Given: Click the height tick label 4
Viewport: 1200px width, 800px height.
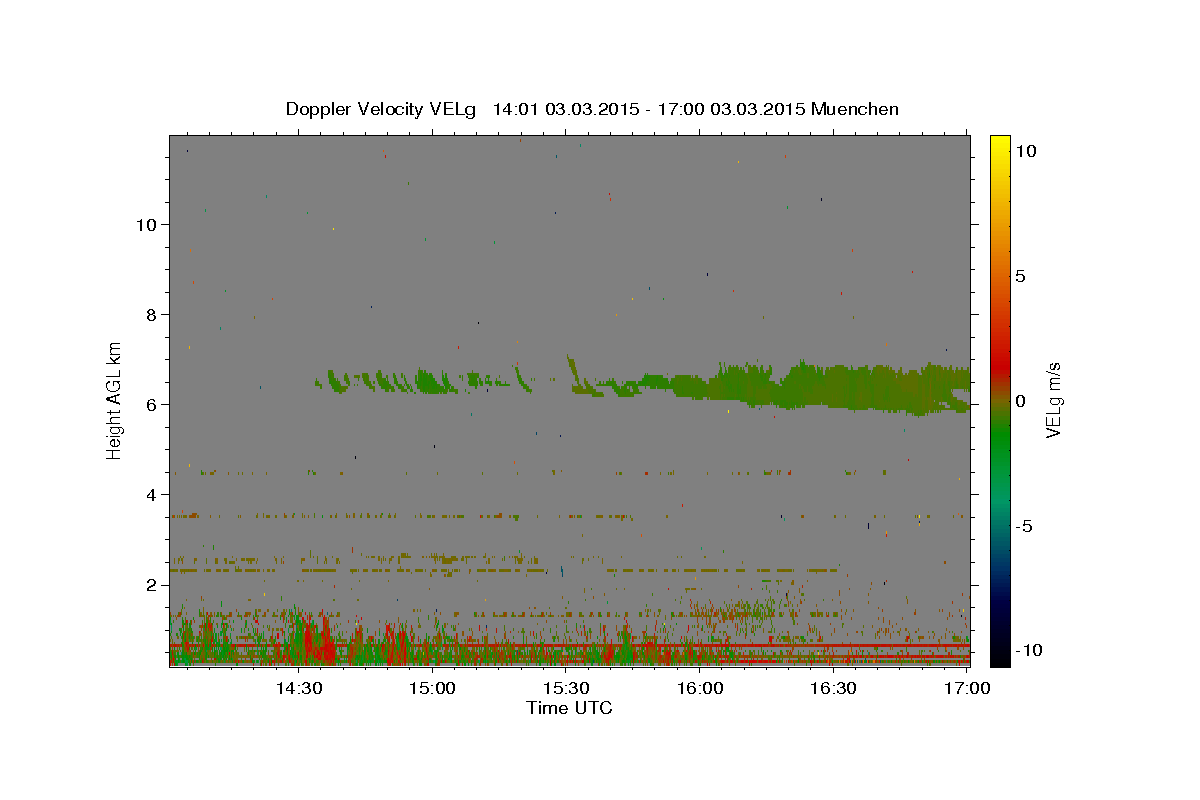Looking at the screenshot, I should (x=152, y=494).
